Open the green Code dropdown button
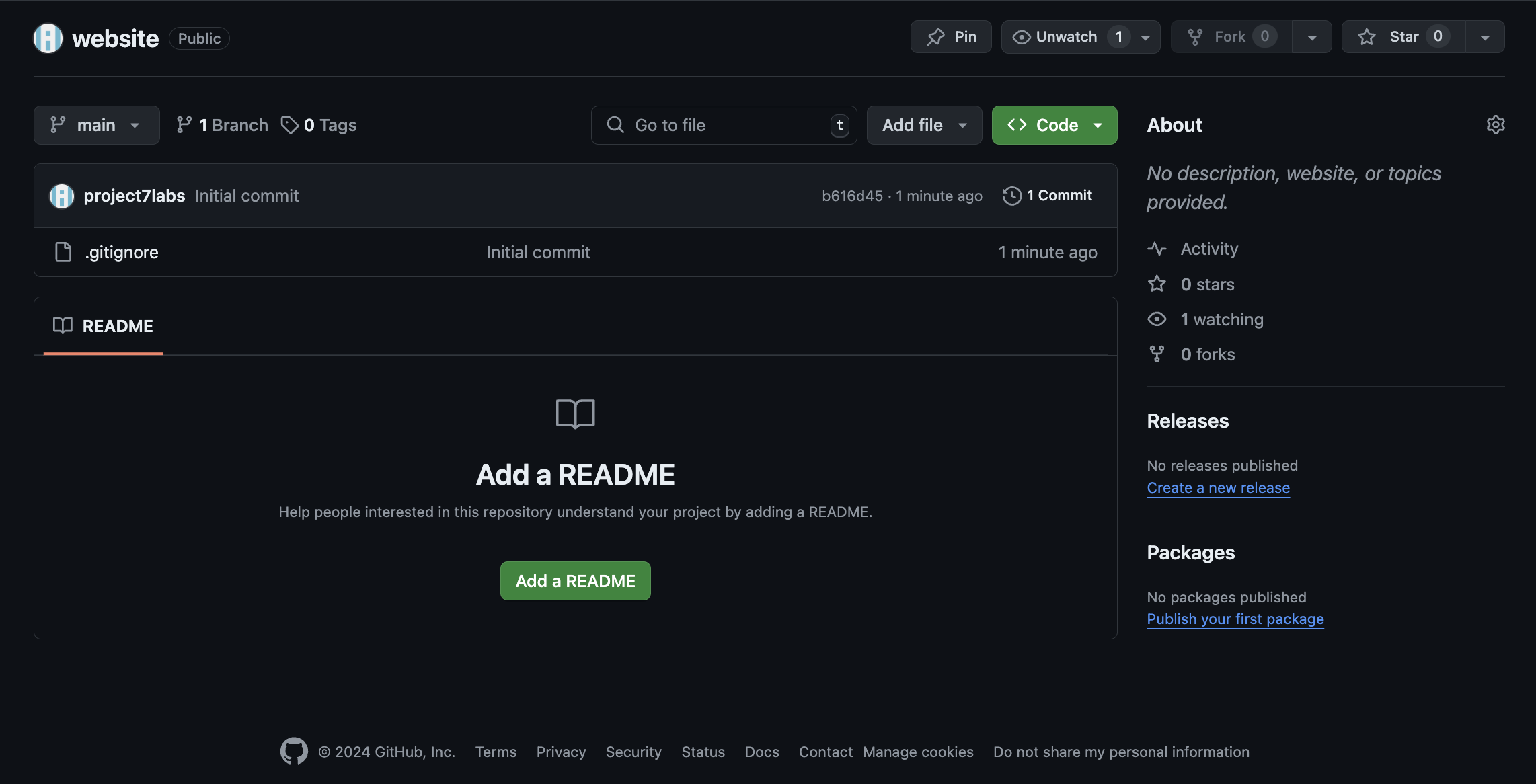Viewport: 1536px width, 784px height. click(x=1054, y=125)
